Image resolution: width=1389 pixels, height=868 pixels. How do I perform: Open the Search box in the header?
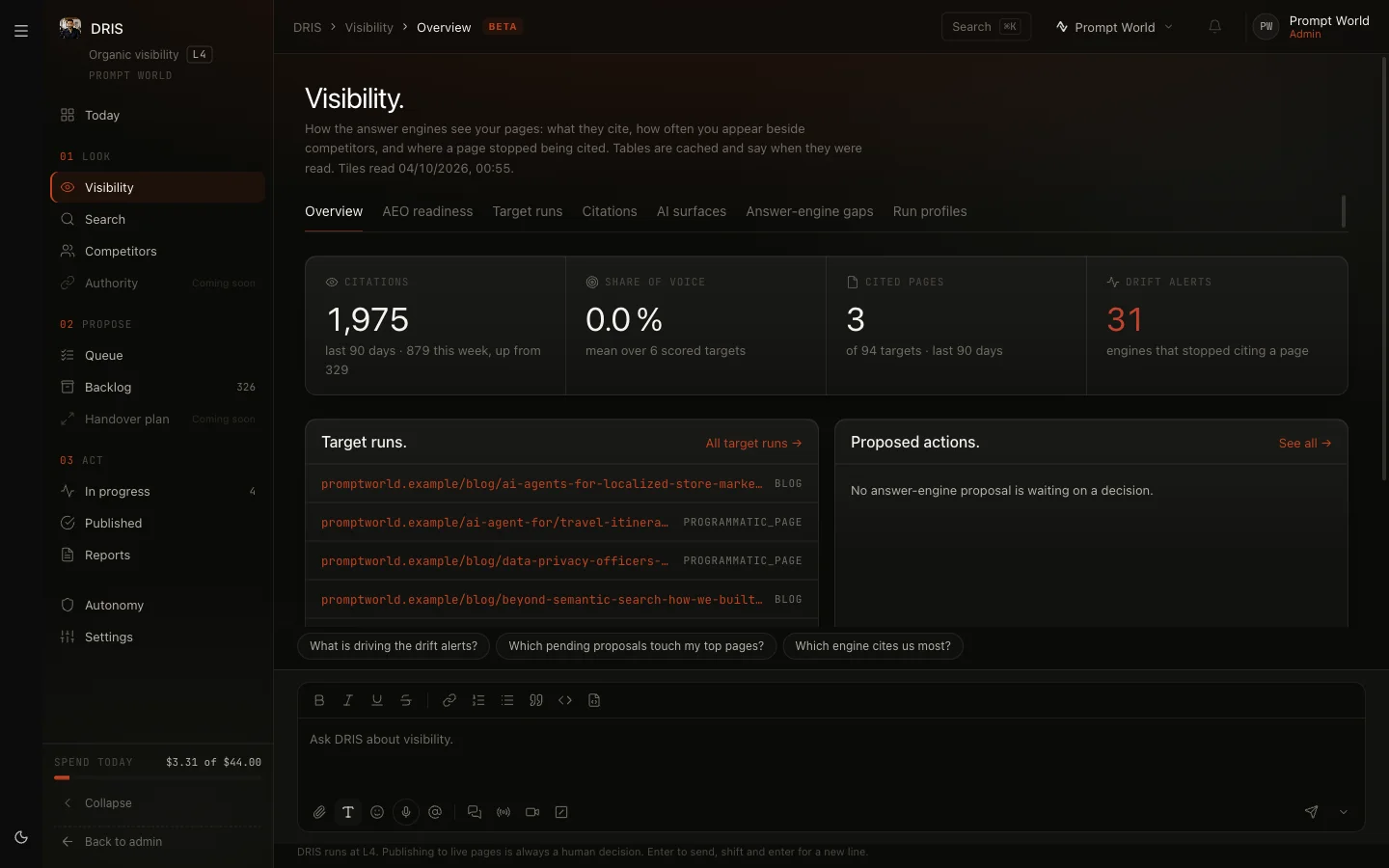pyautogui.click(x=986, y=27)
